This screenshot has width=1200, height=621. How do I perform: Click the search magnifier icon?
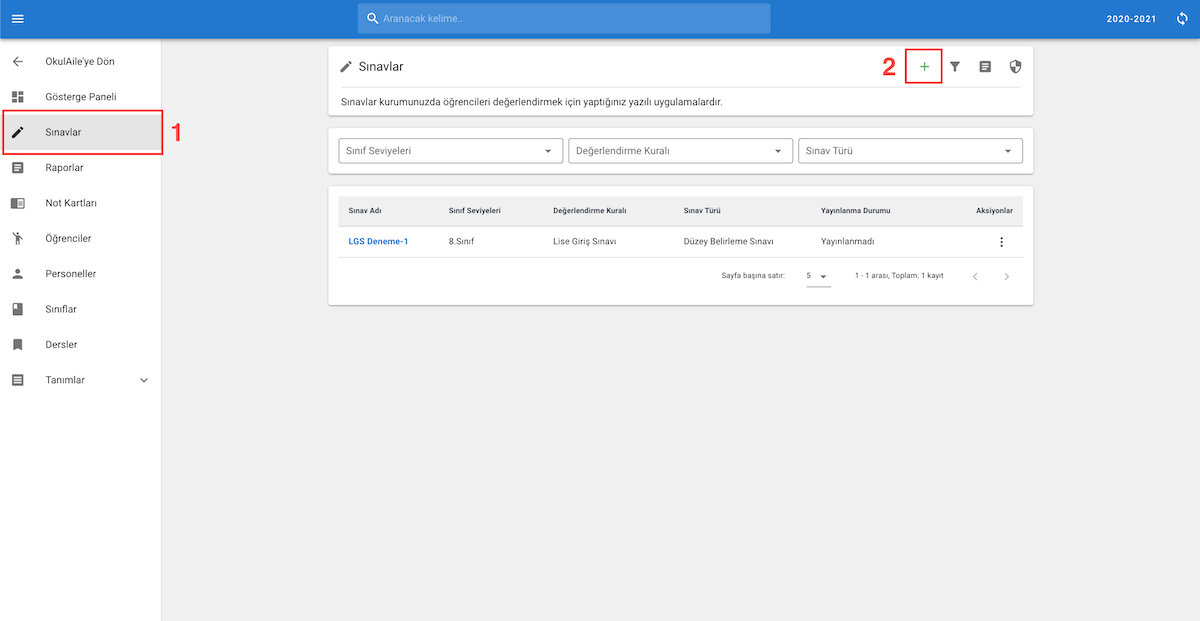373,18
